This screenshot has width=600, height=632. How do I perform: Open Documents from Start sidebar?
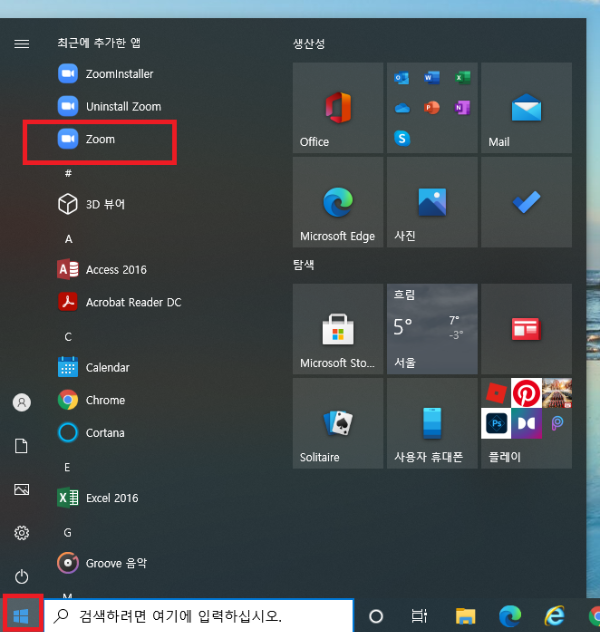[x=21, y=446]
